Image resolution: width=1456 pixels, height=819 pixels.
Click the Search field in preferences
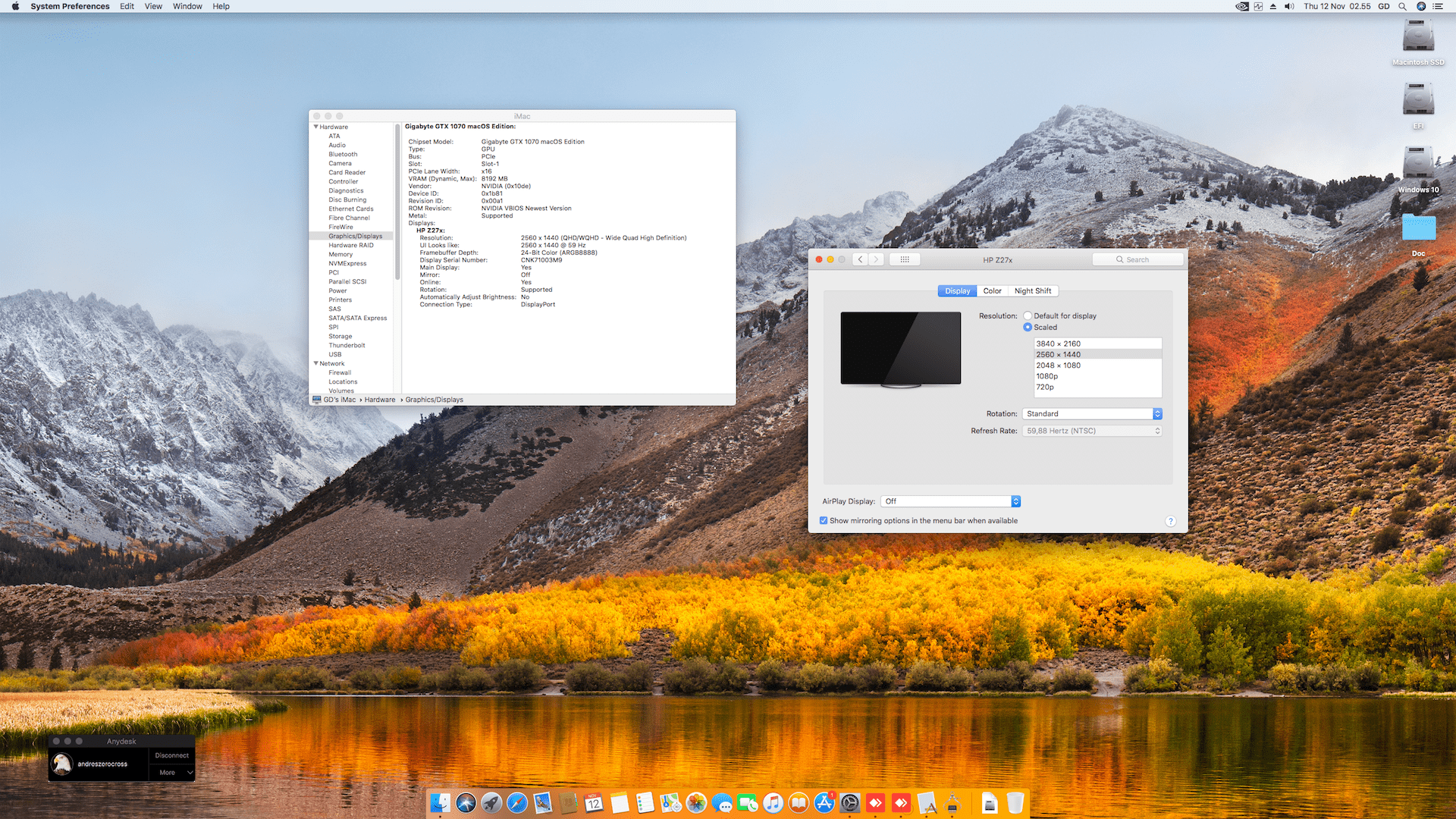1137,259
